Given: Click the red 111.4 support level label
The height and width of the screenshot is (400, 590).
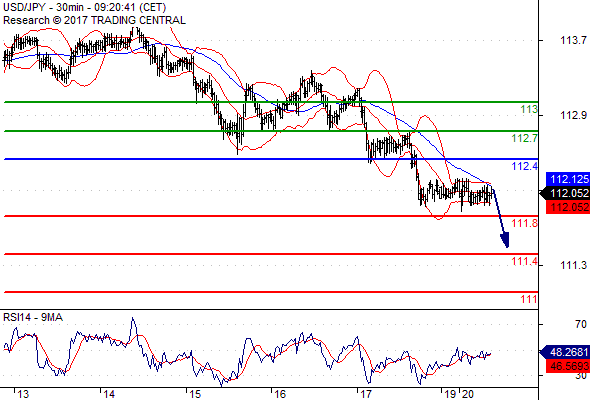Looking at the screenshot, I should [x=525, y=261].
